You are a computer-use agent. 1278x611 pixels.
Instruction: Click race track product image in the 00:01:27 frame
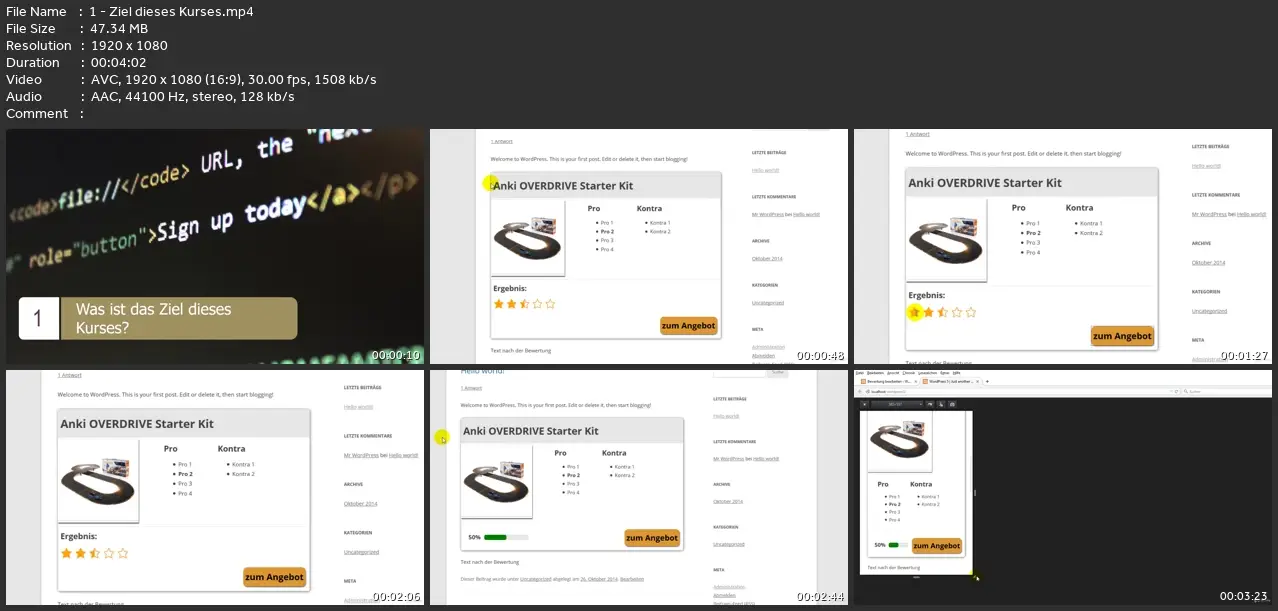click(x=945, y=242)
